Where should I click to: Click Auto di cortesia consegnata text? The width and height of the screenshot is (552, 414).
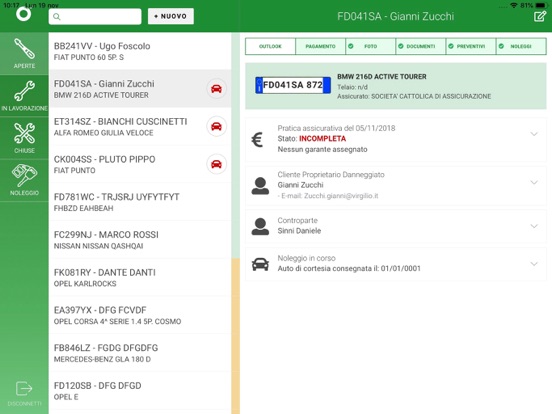(349, 269)
